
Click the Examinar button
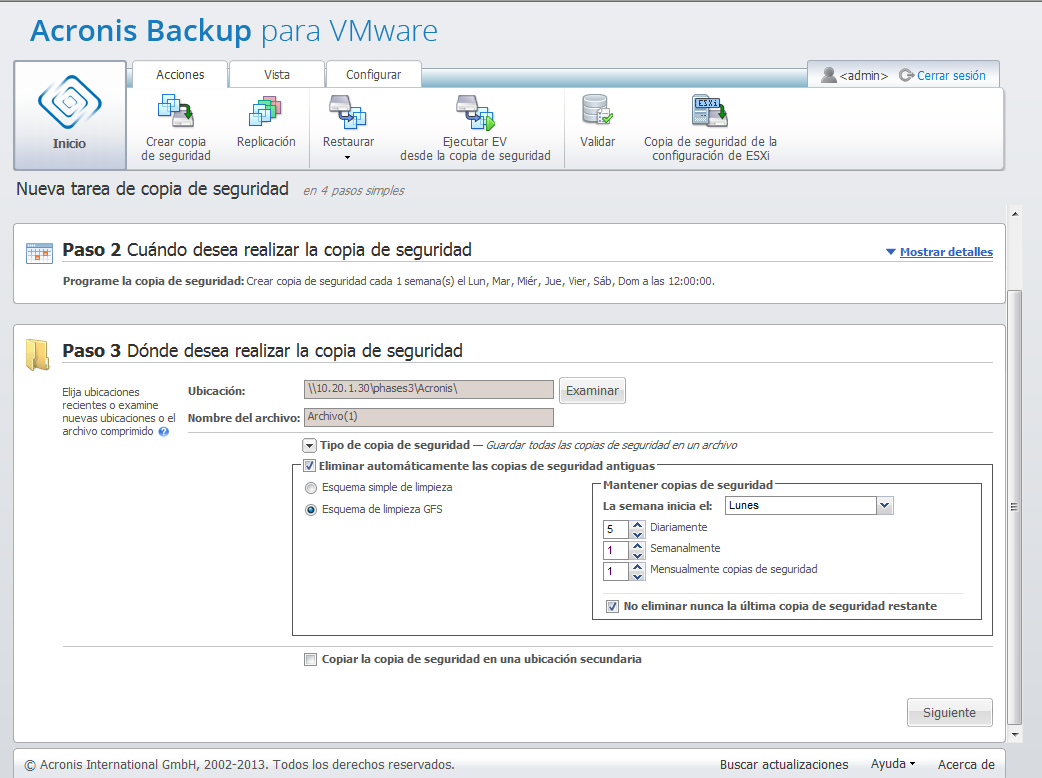click(x=592, y=391)
